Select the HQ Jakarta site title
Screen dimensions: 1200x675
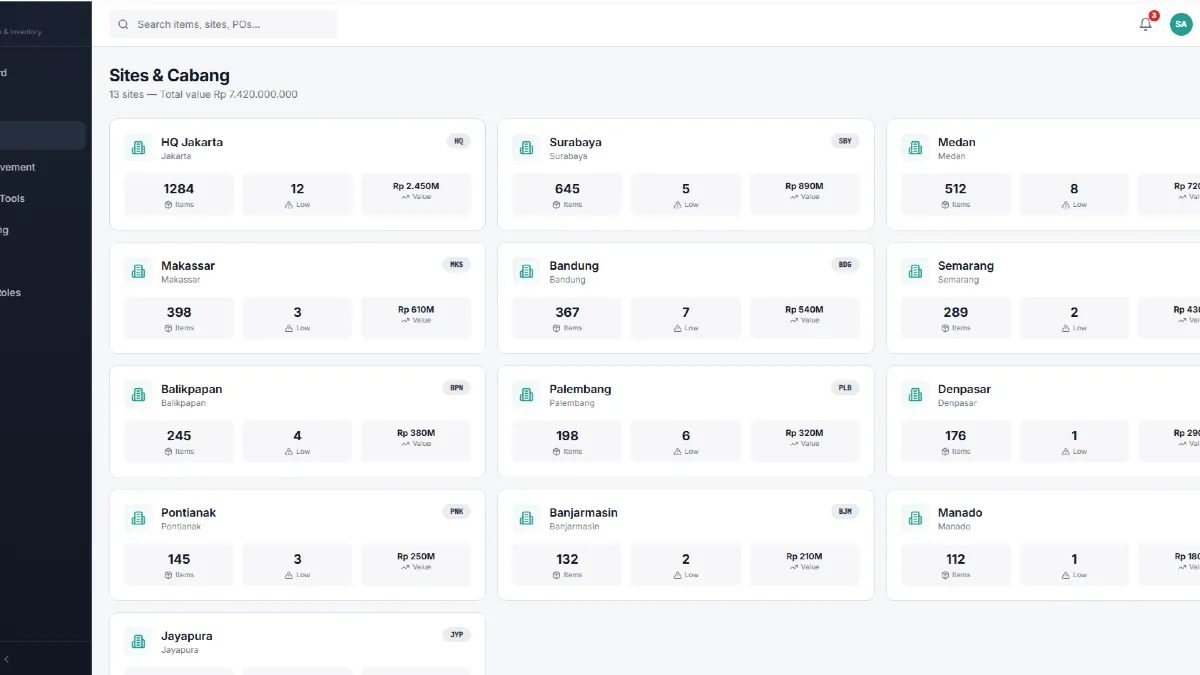[192, 142]
